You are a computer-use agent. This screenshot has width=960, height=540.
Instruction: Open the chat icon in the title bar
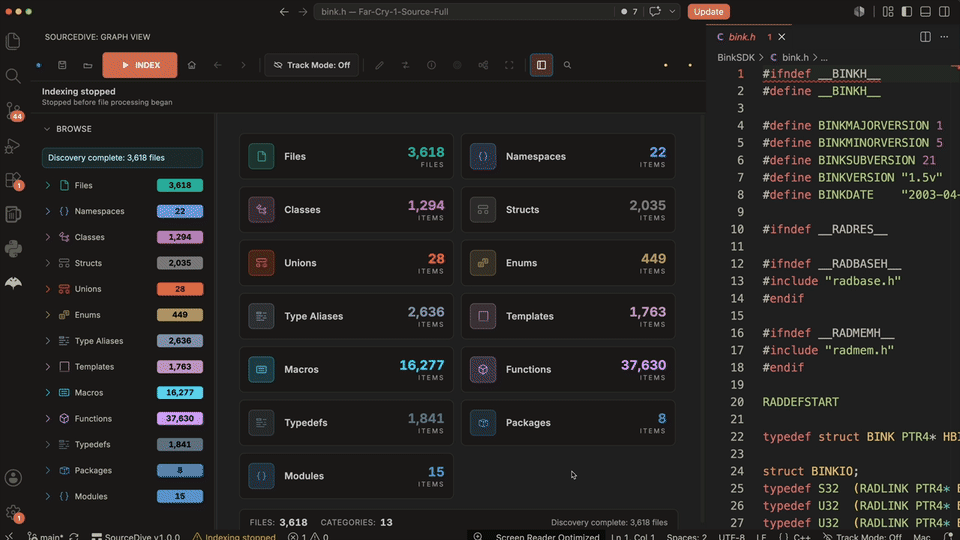(x=655, y=12)
